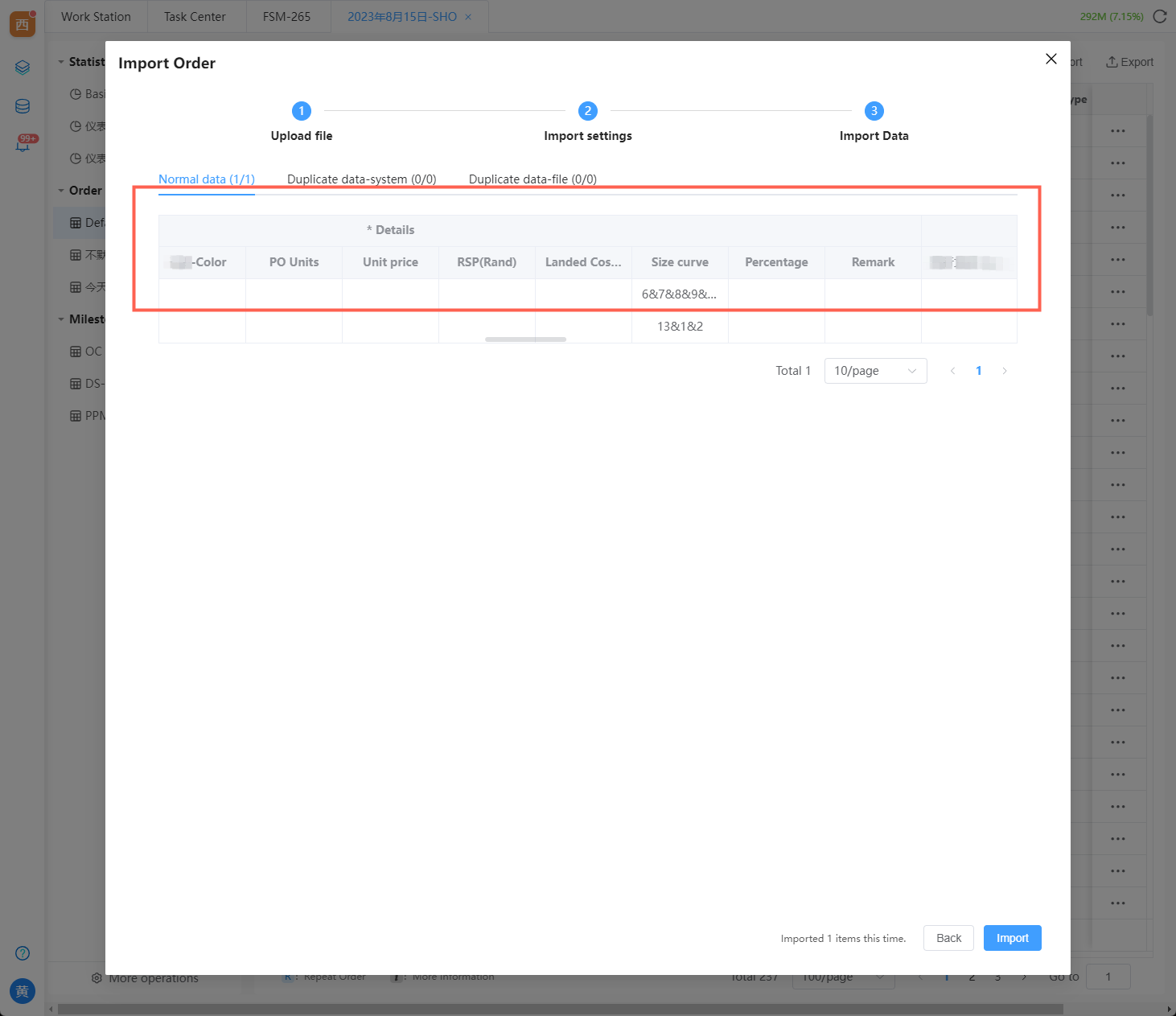Open the notifications bell with 99+ badge
The image size is (1176, 1016).
(x=23, y=145)
